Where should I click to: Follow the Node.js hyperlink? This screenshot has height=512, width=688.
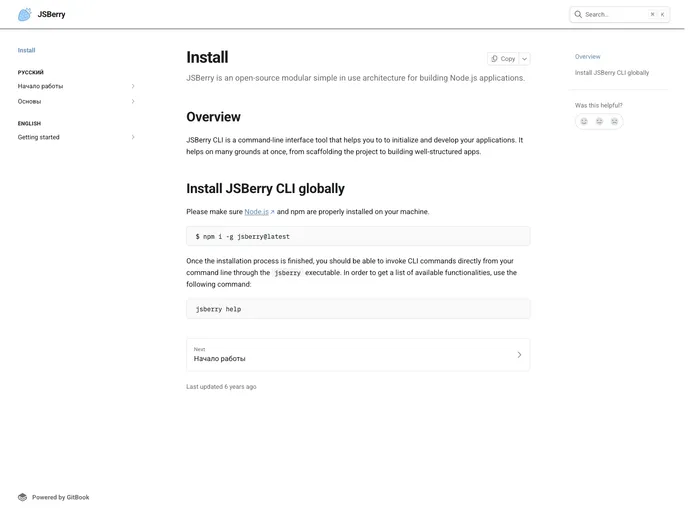[256, 211]
